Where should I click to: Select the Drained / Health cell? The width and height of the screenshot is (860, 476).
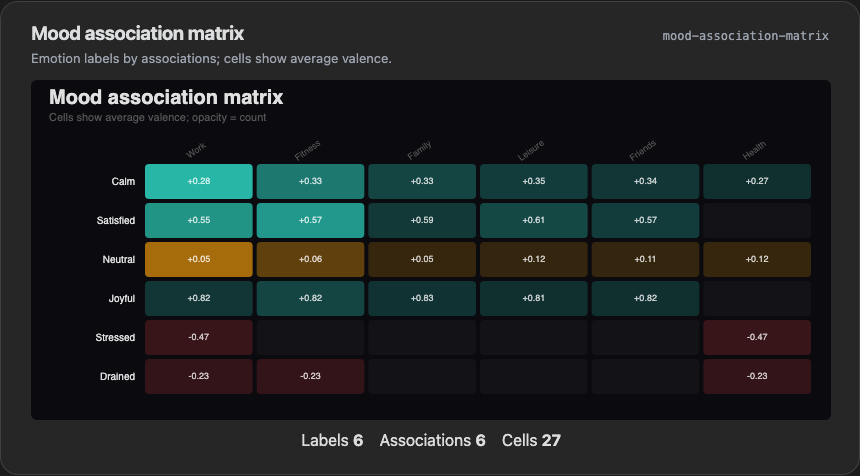click(757, 376)
